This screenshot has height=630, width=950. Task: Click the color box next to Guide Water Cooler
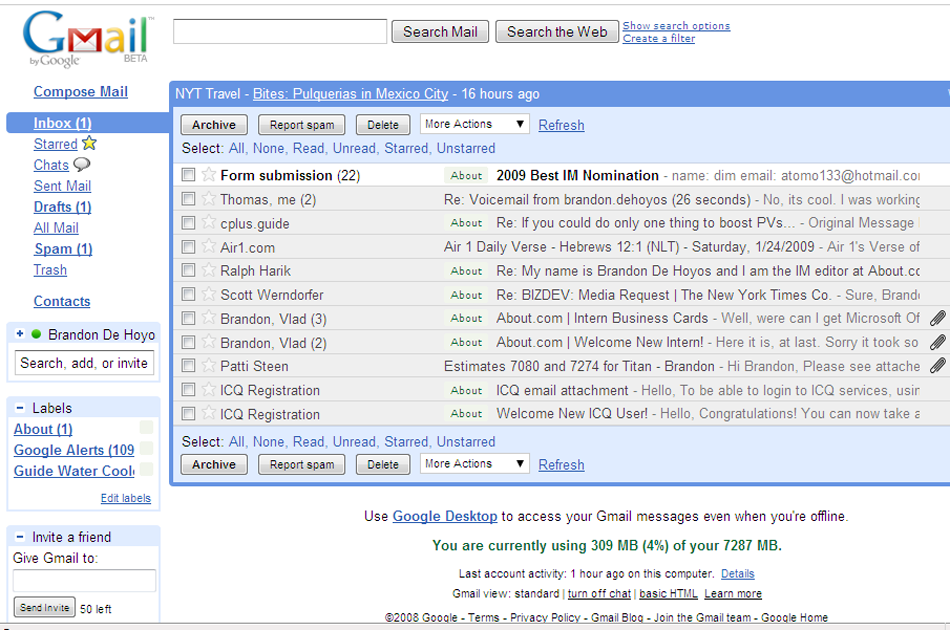(146, 469)
